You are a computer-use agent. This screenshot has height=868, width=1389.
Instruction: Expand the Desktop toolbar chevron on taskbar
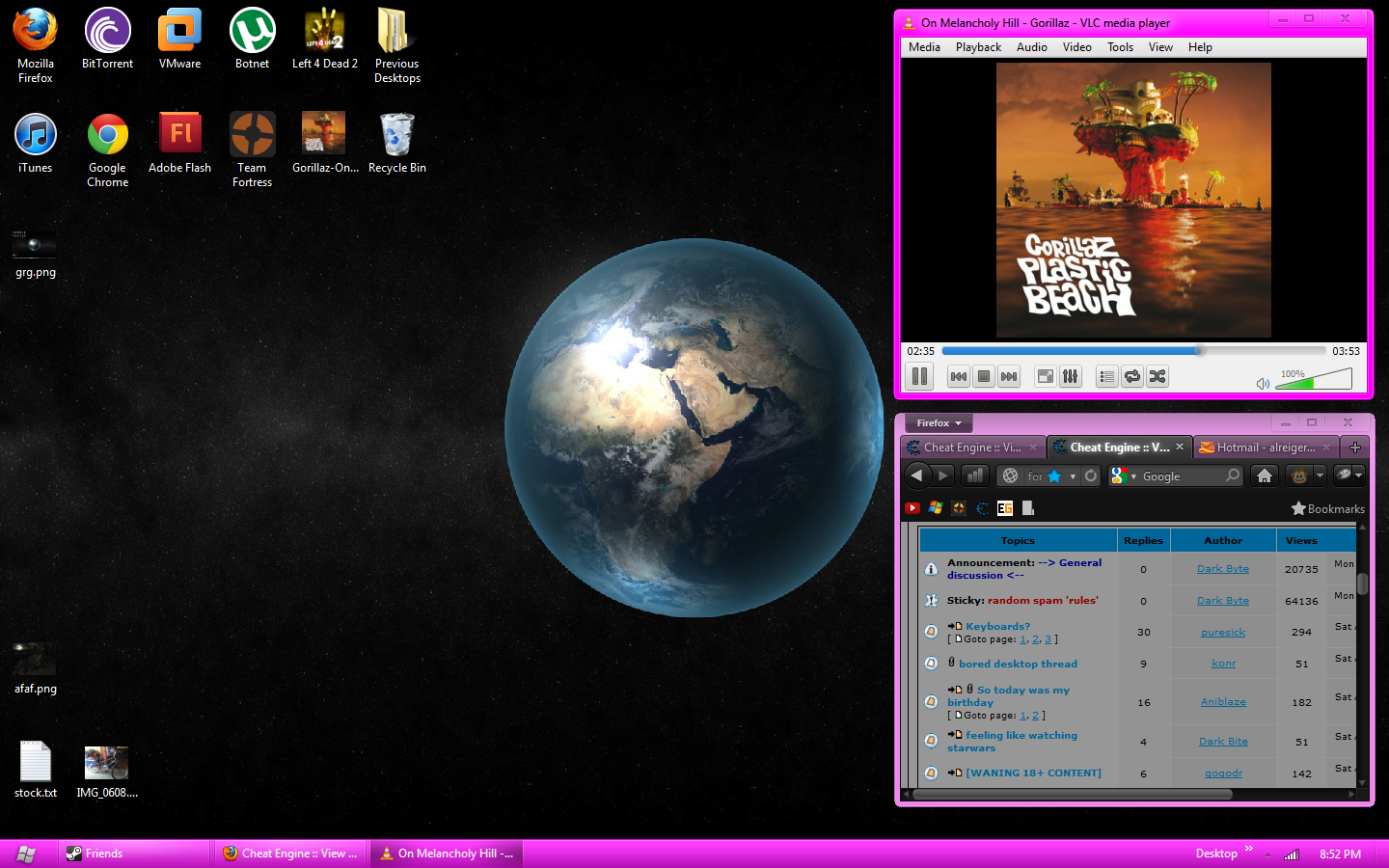[x=1249, y=849]
